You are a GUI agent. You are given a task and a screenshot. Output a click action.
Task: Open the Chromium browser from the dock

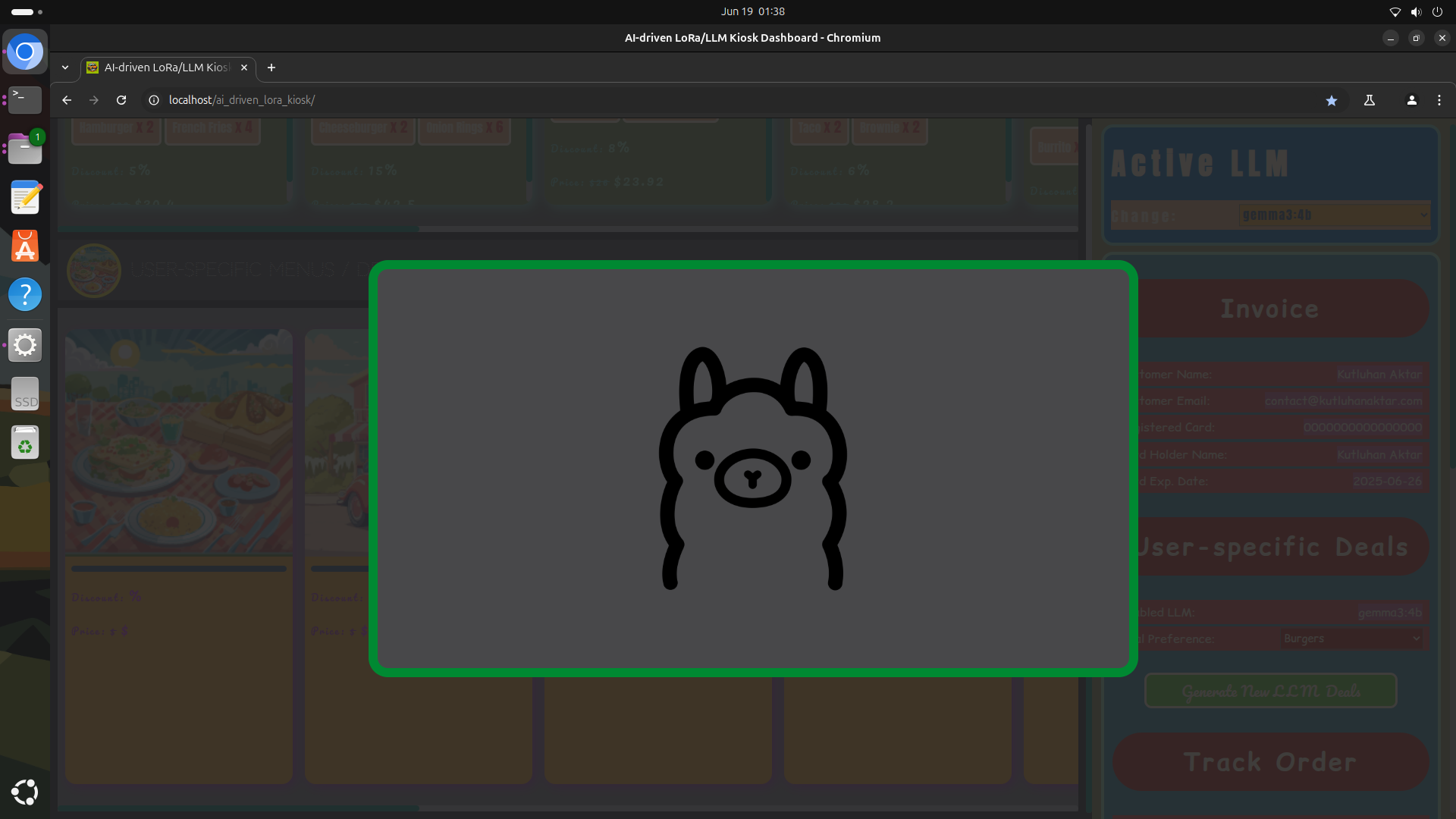(25, 52)
